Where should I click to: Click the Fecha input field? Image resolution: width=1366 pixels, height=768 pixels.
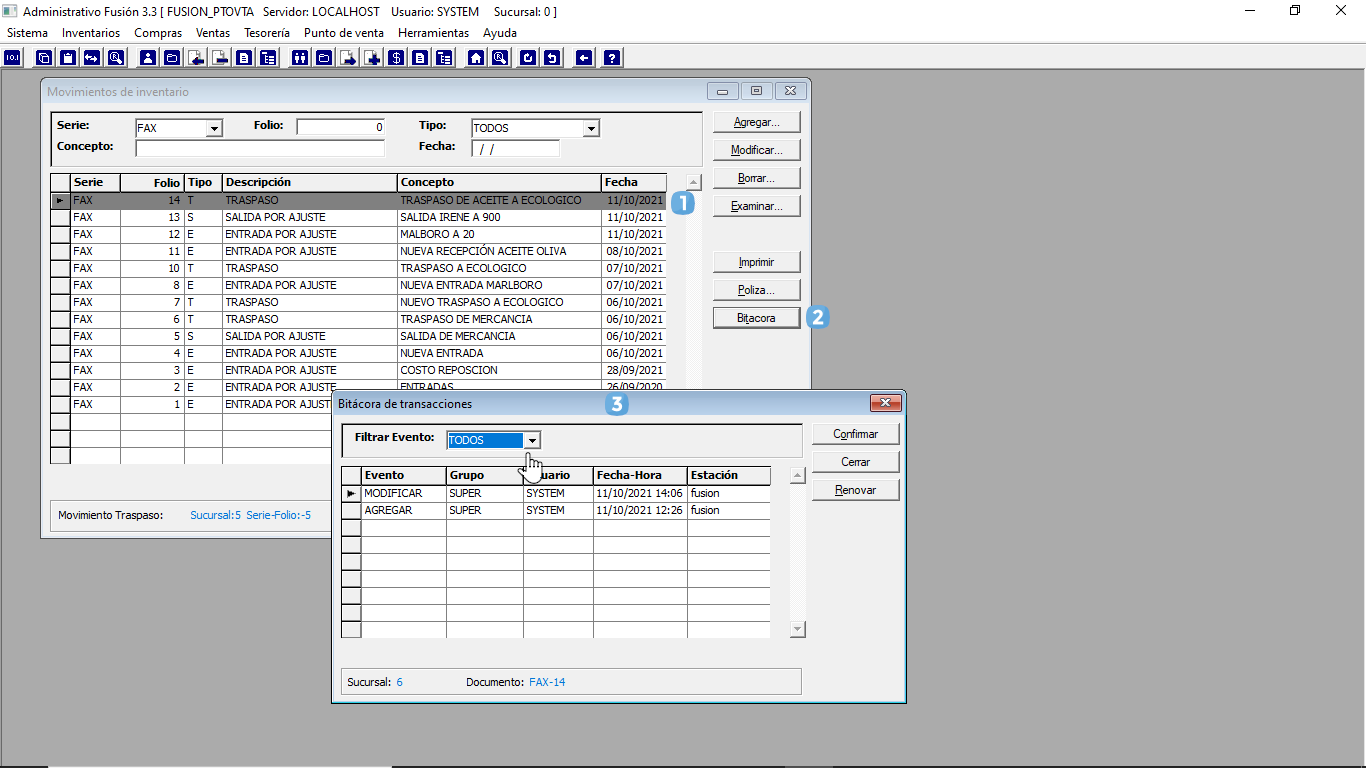[x=515, y=148]
